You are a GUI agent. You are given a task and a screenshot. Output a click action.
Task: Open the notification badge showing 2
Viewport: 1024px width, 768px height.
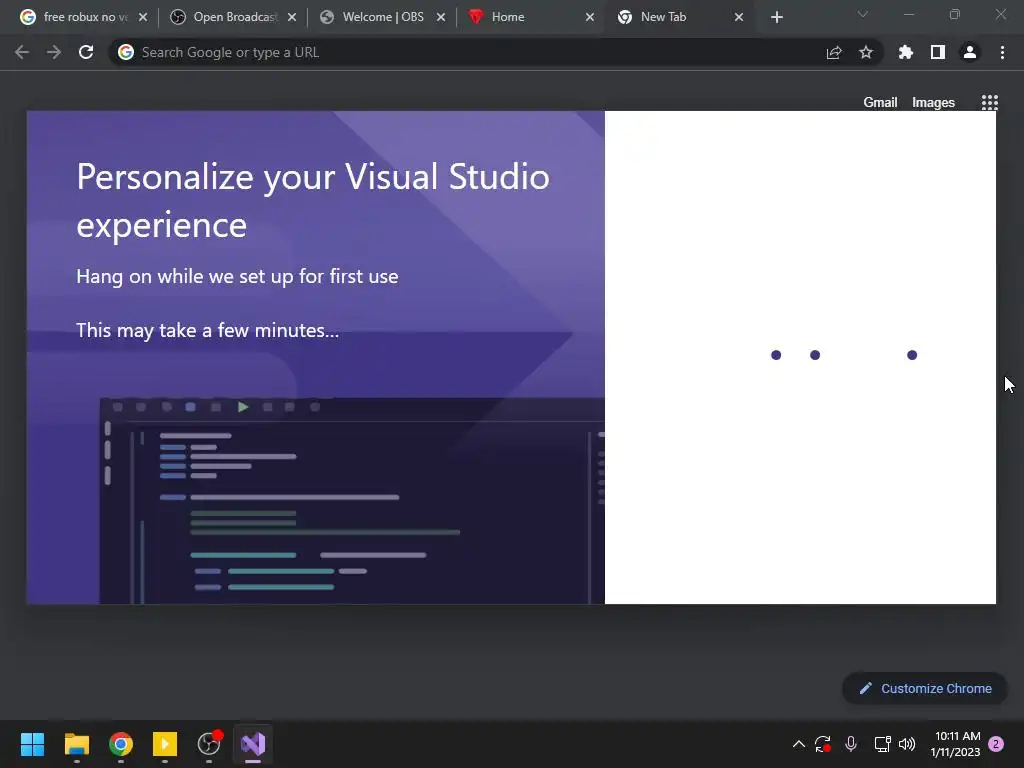[996, 744]
